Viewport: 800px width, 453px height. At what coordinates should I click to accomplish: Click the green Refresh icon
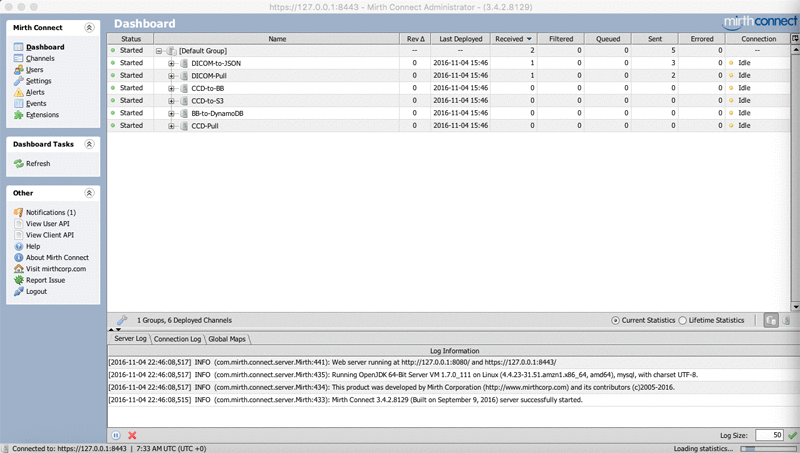(x=18, y=163)
